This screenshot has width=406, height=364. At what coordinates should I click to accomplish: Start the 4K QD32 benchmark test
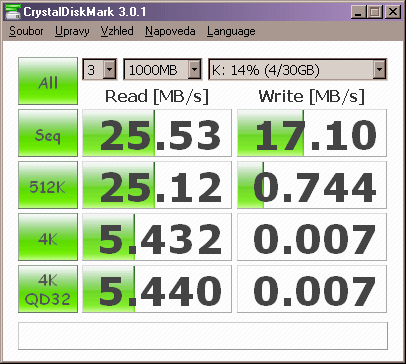(48, 289)
